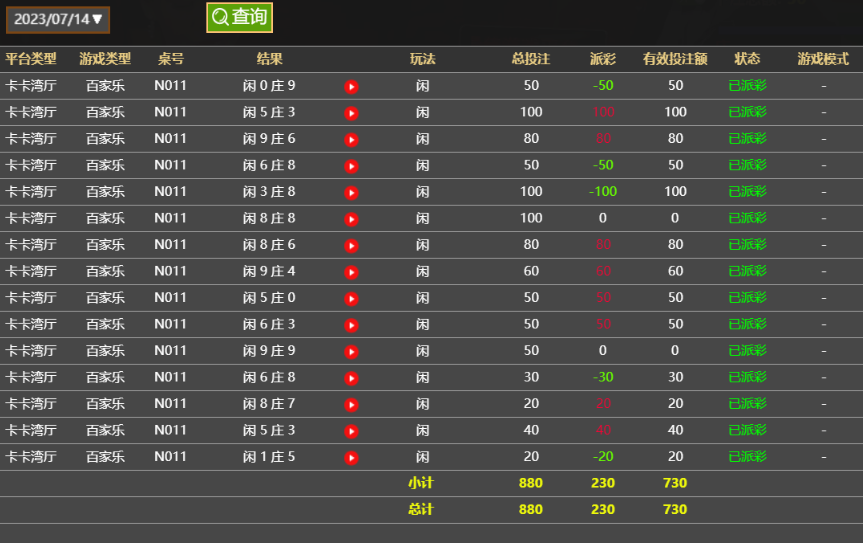Click valid bet 0 in 闲 8 庄 8 row

point(675,218)
